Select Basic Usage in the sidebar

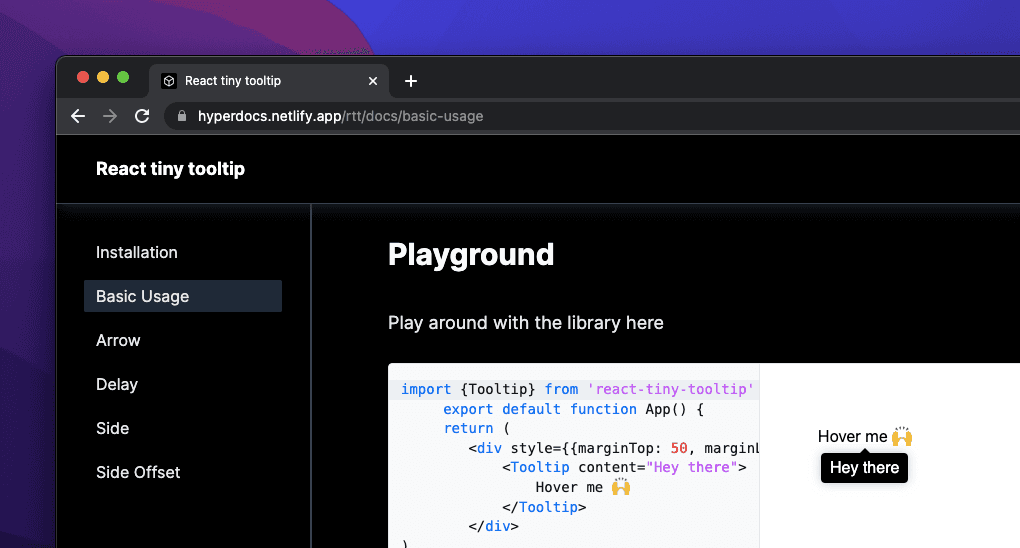142,296
